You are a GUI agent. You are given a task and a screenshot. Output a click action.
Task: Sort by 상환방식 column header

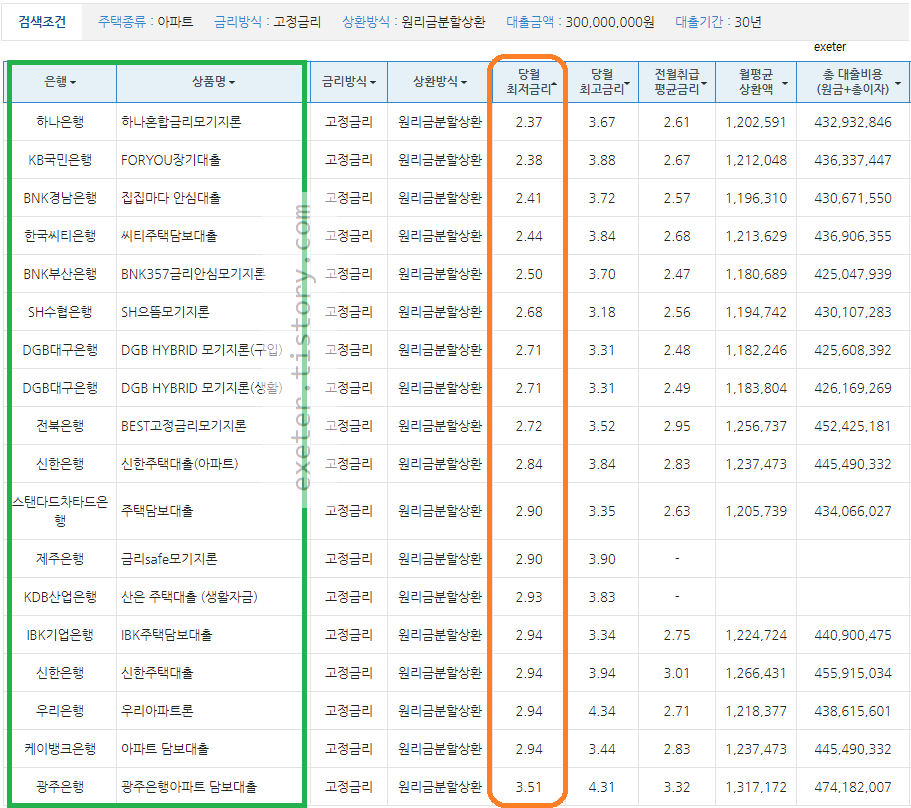click(440, 82)
